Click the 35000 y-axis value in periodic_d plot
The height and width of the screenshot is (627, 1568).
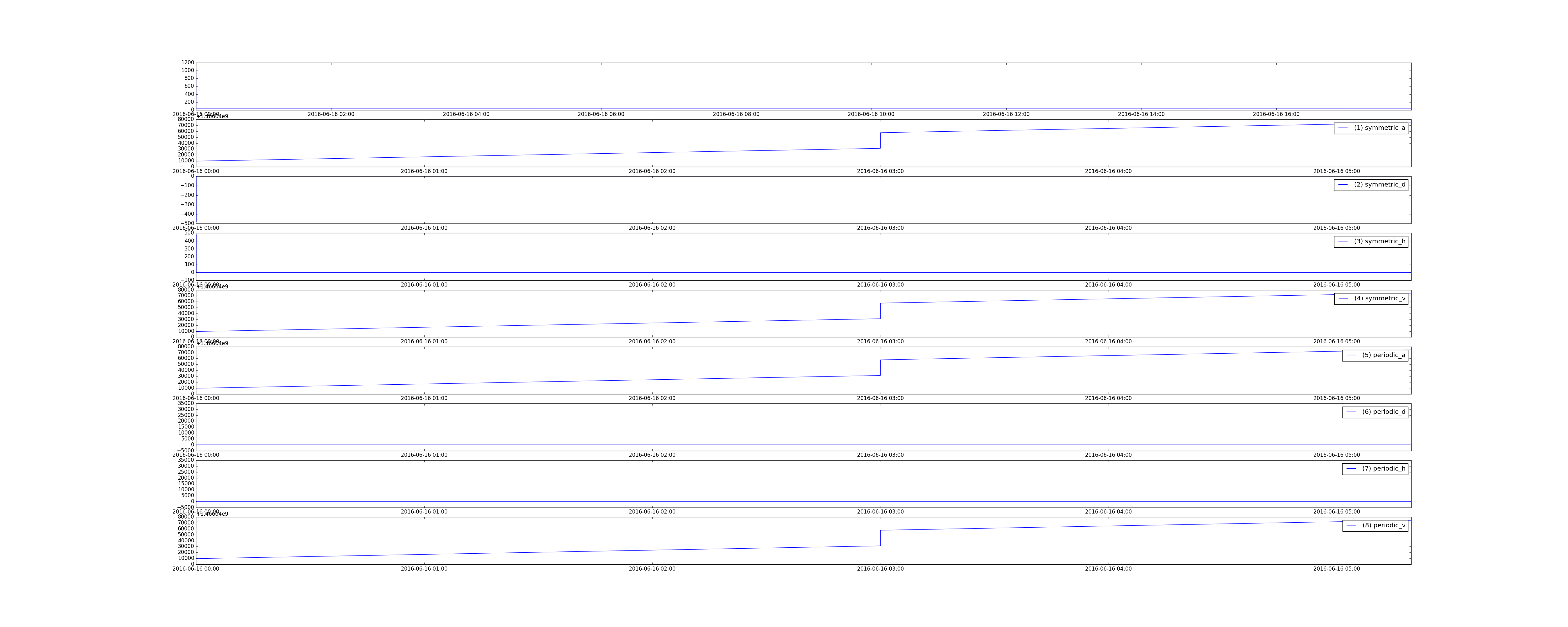coord(186,403)
